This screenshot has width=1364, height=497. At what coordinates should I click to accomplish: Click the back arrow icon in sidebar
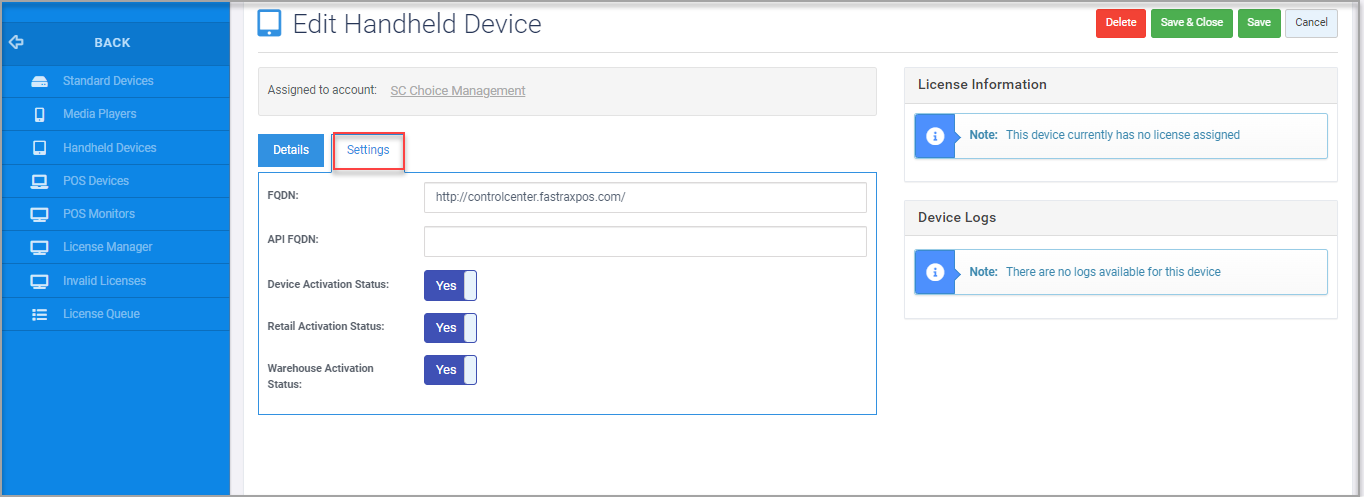(x=16, y=43)
